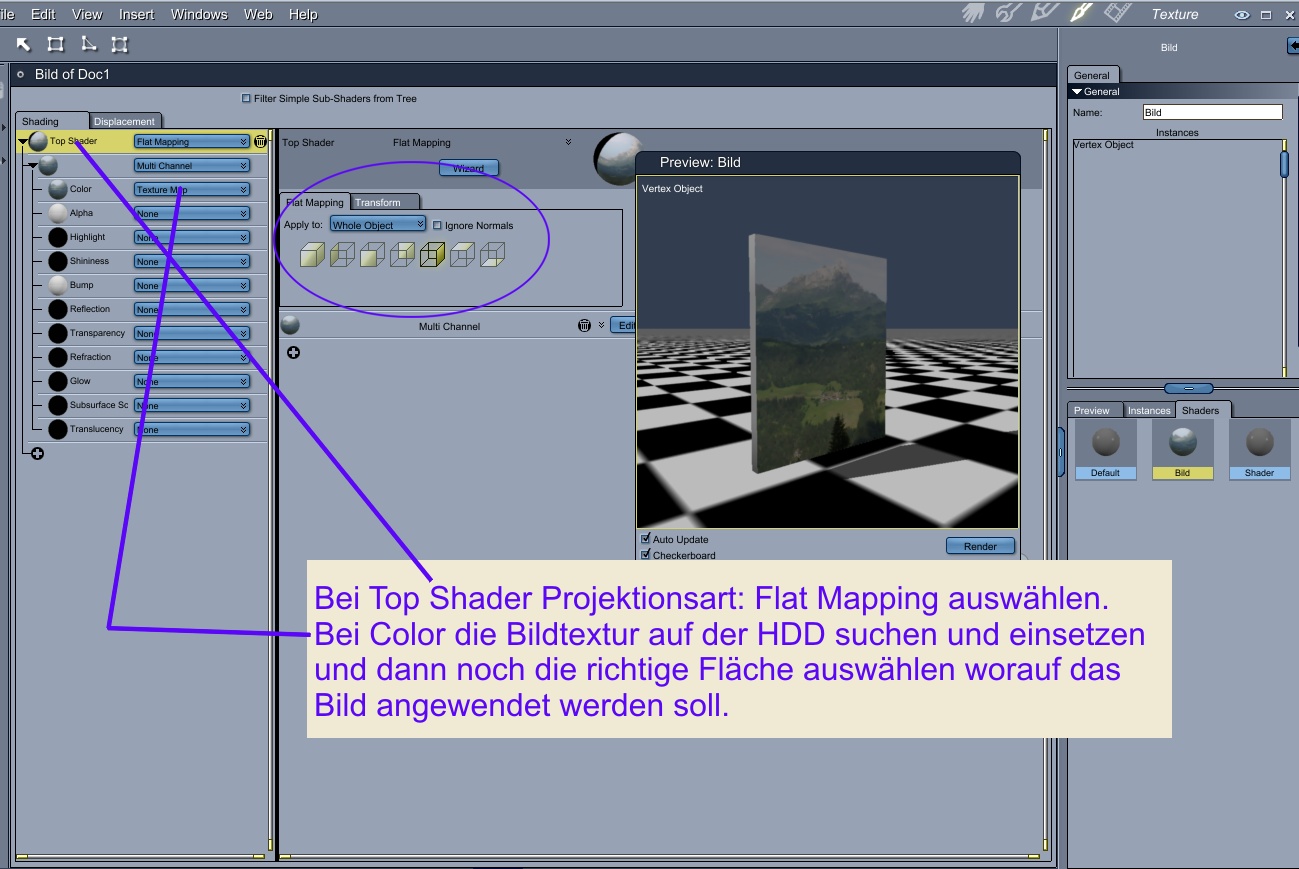
Task: Select the arrow pointer tool in toolbar
Action: point(23,44)
